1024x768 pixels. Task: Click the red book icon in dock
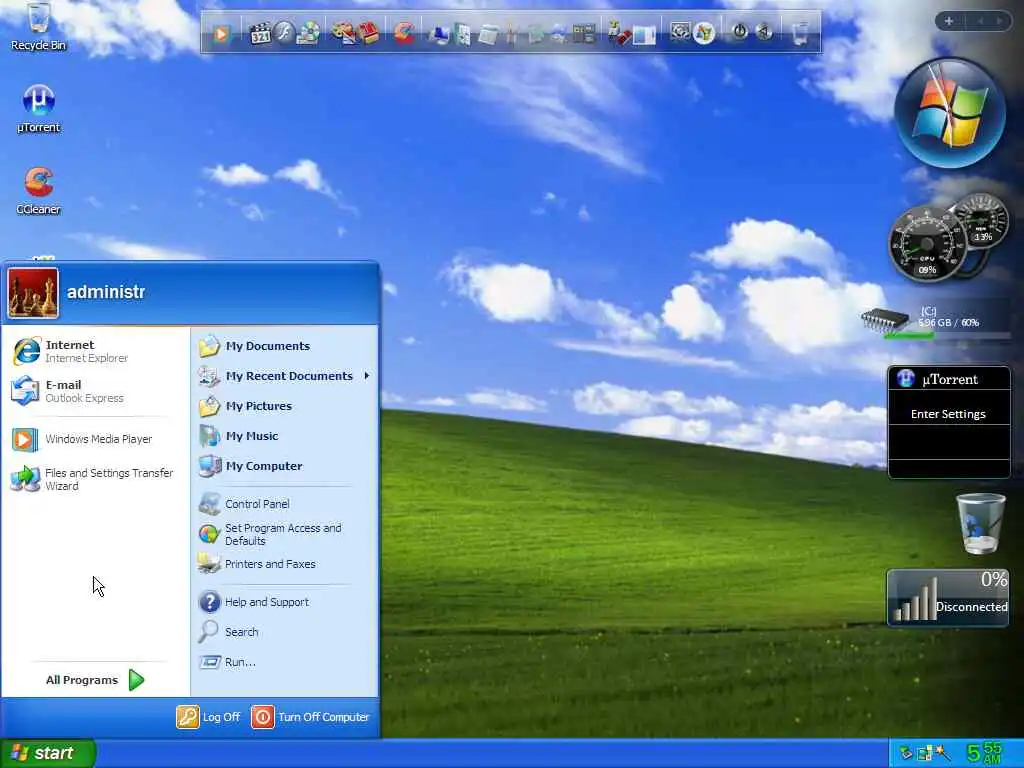pos(369,33)
